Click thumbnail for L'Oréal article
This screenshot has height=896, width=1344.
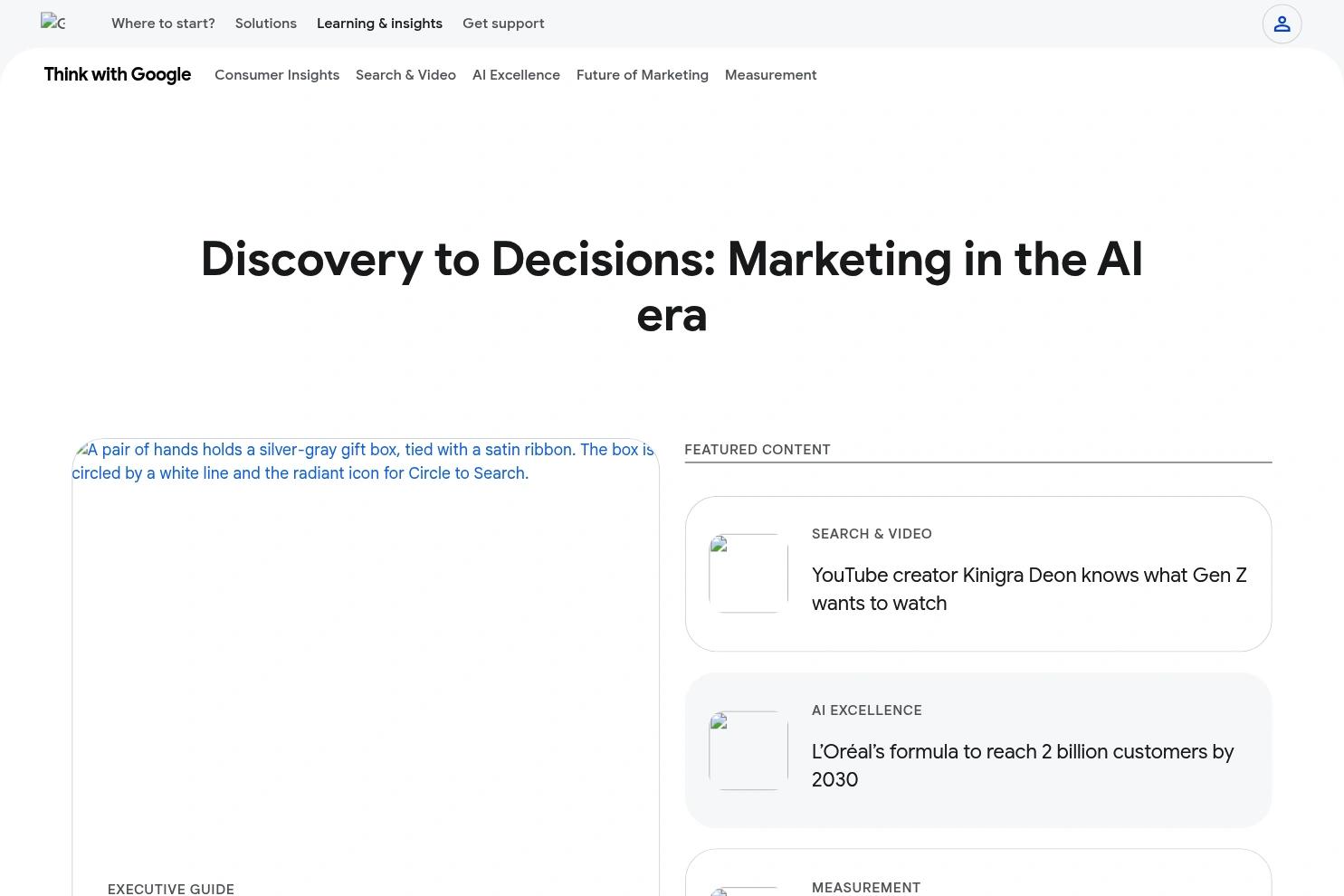(x=748, y=750)
